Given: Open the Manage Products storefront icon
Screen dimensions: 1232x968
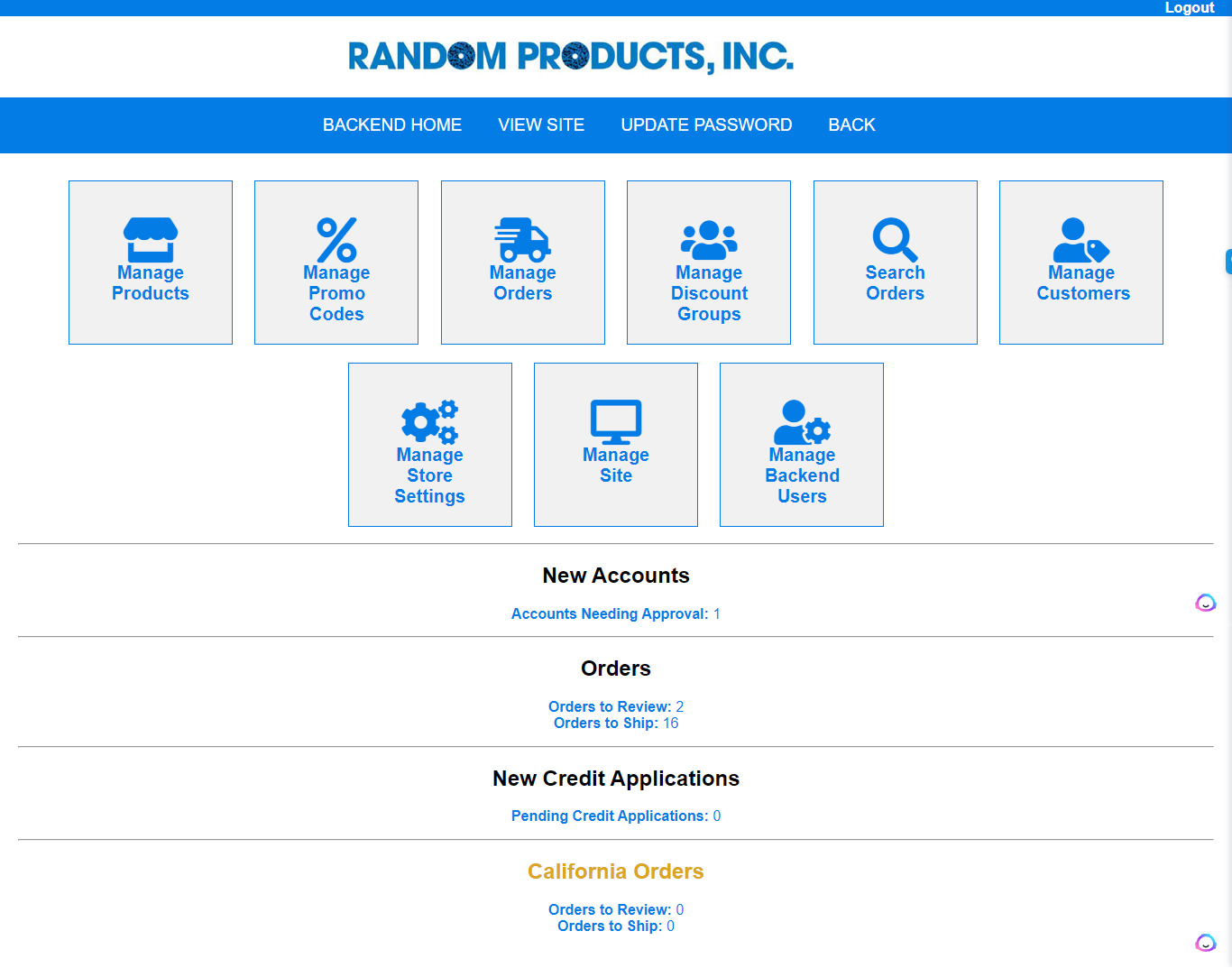Looking at the screenshot, I should pos(151,240).
